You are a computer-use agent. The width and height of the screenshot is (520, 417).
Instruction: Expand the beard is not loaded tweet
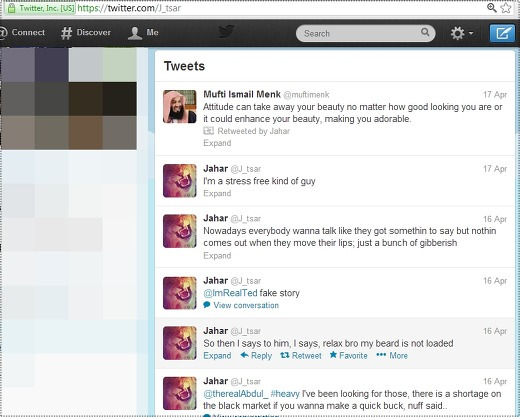coord(217,356)
